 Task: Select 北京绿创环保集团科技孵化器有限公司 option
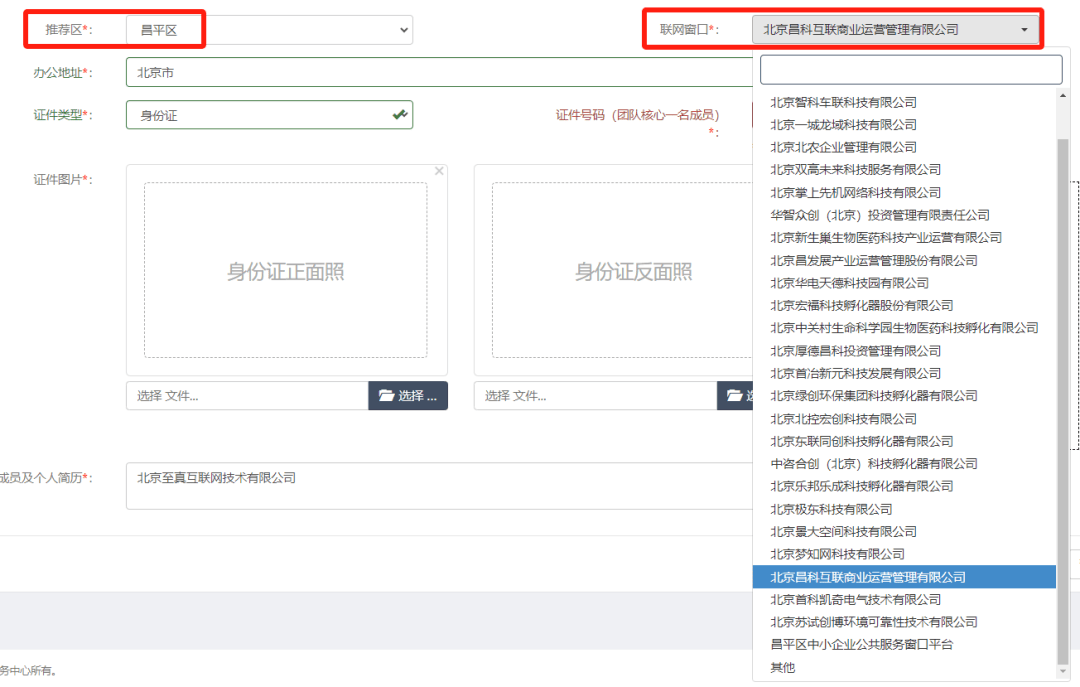click(x=904, y=396)
